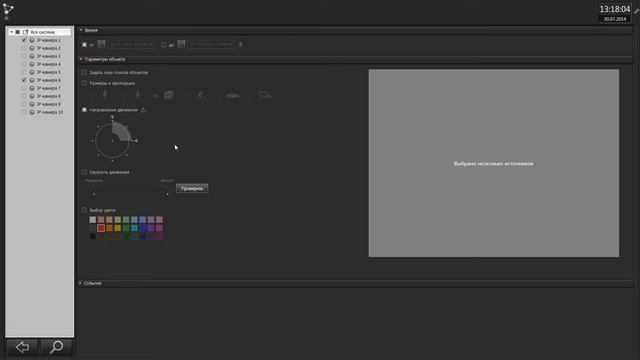This screenshot has width=640, height=360.
Task: Click the application logo icon
Action: [x=8, y=9]
